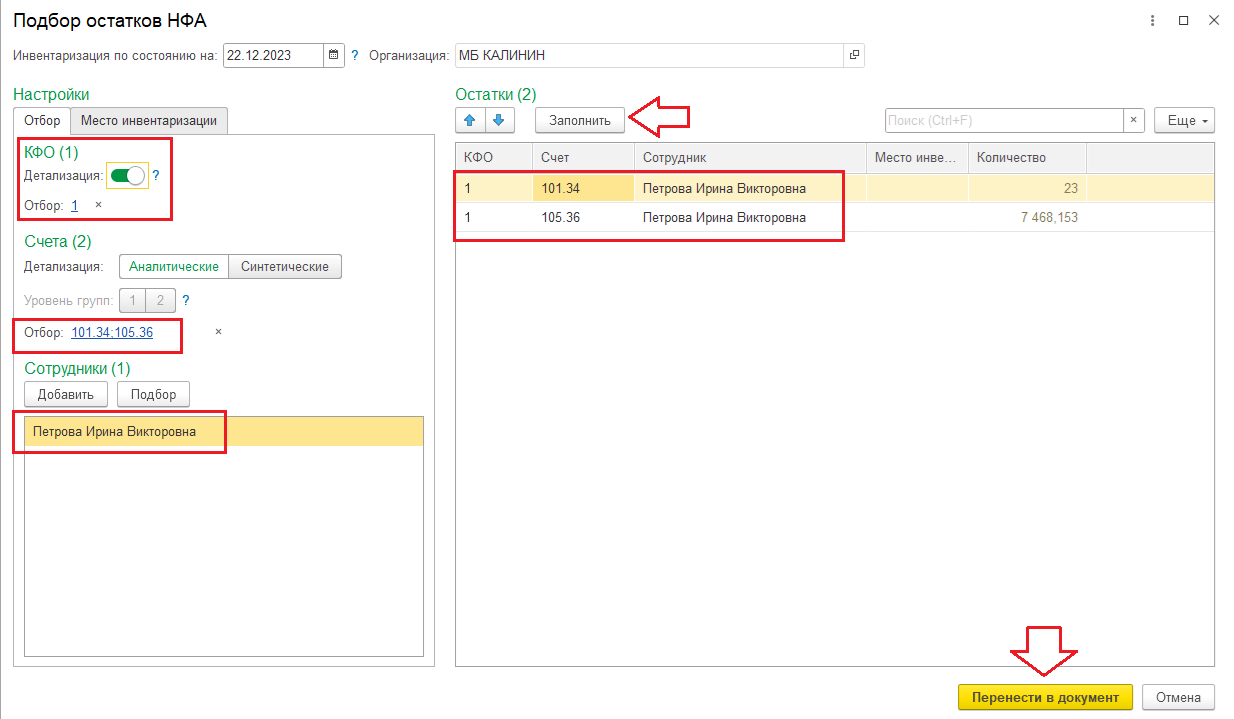Sort by the Счет column header
The height and width of the screenshot is (719, 1234).
tap(583, 158)
